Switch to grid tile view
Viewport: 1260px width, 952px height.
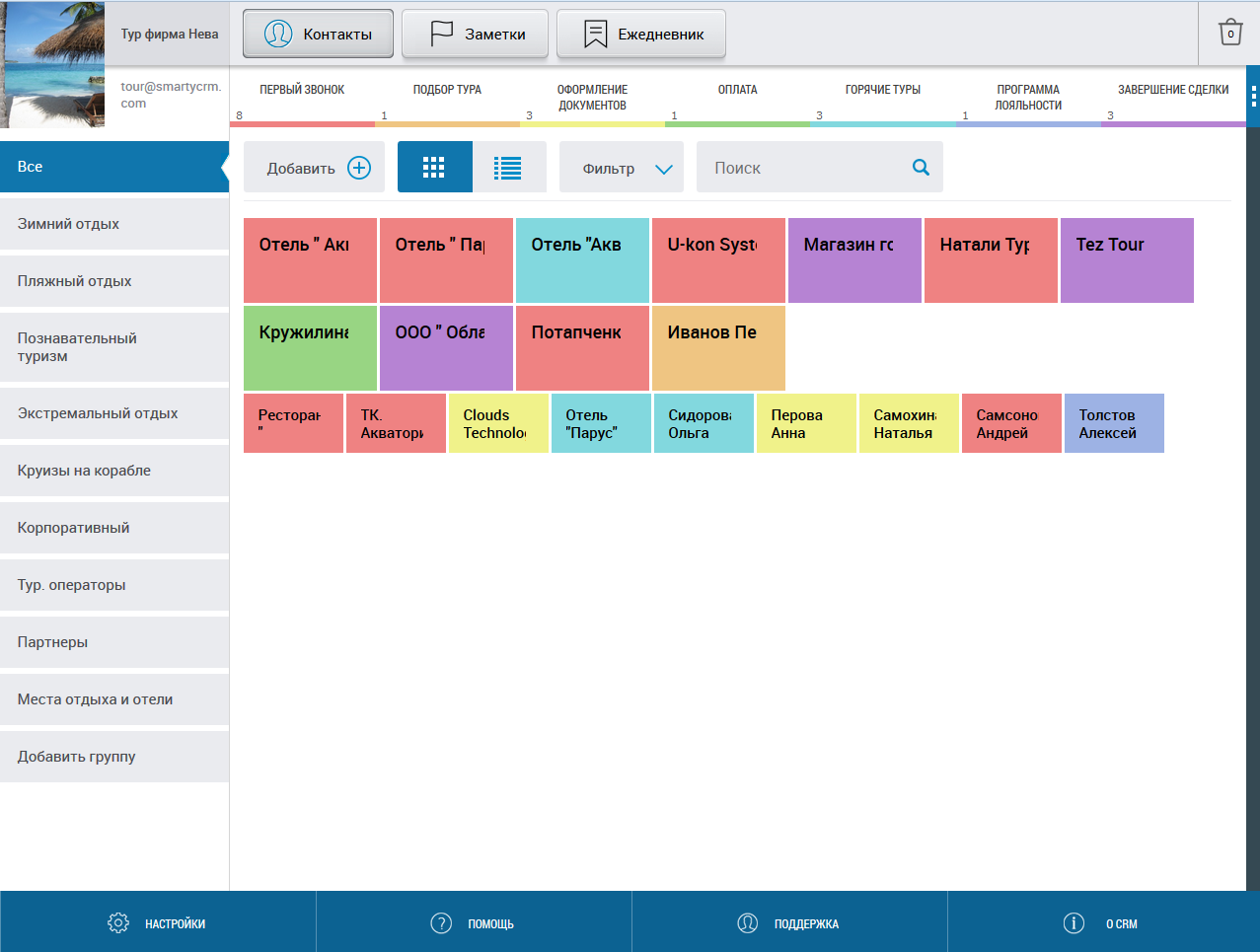coord(434,168)
